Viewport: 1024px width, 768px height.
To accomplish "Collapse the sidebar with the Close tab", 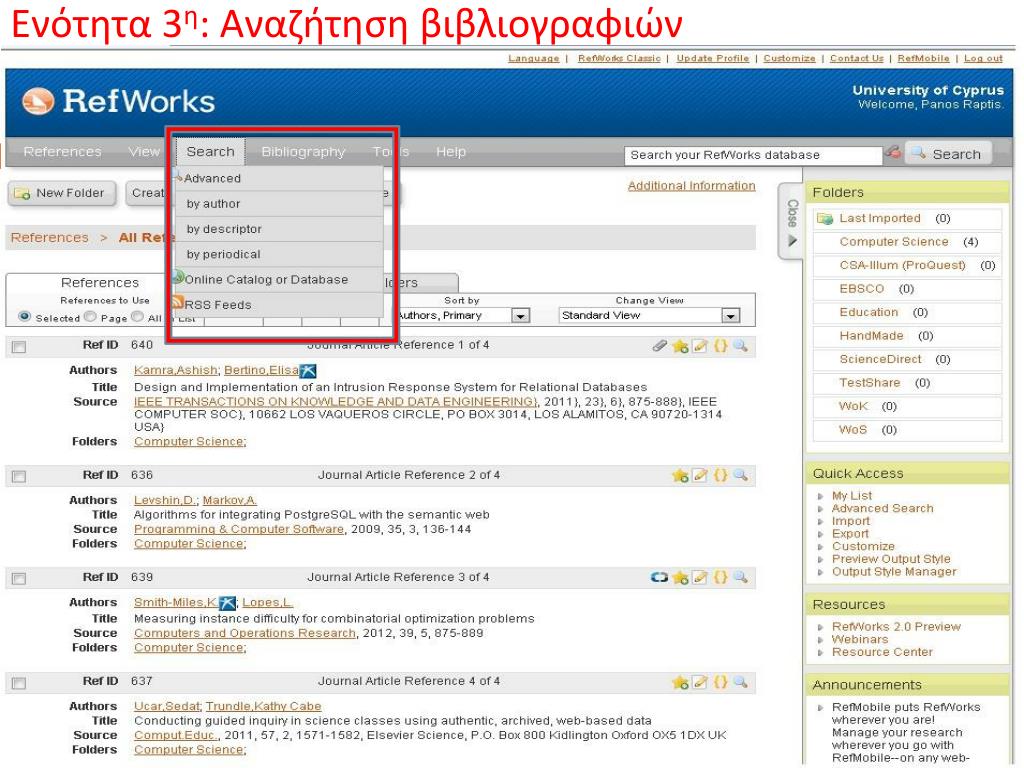I will click(792, 222).
